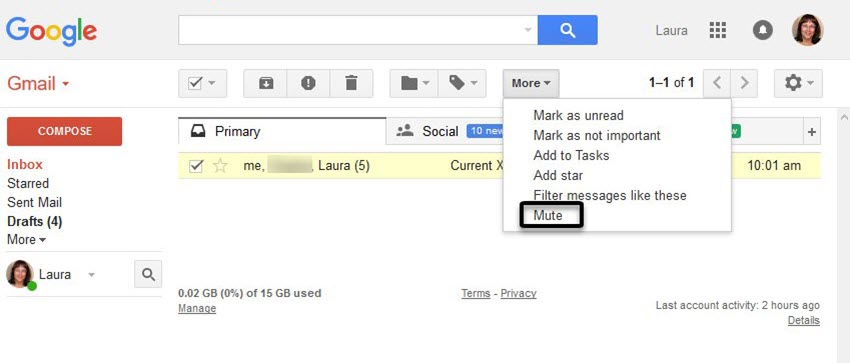Click the scrollbar up arrow
This screenshot has height=363, width=850.
[843, 117]
